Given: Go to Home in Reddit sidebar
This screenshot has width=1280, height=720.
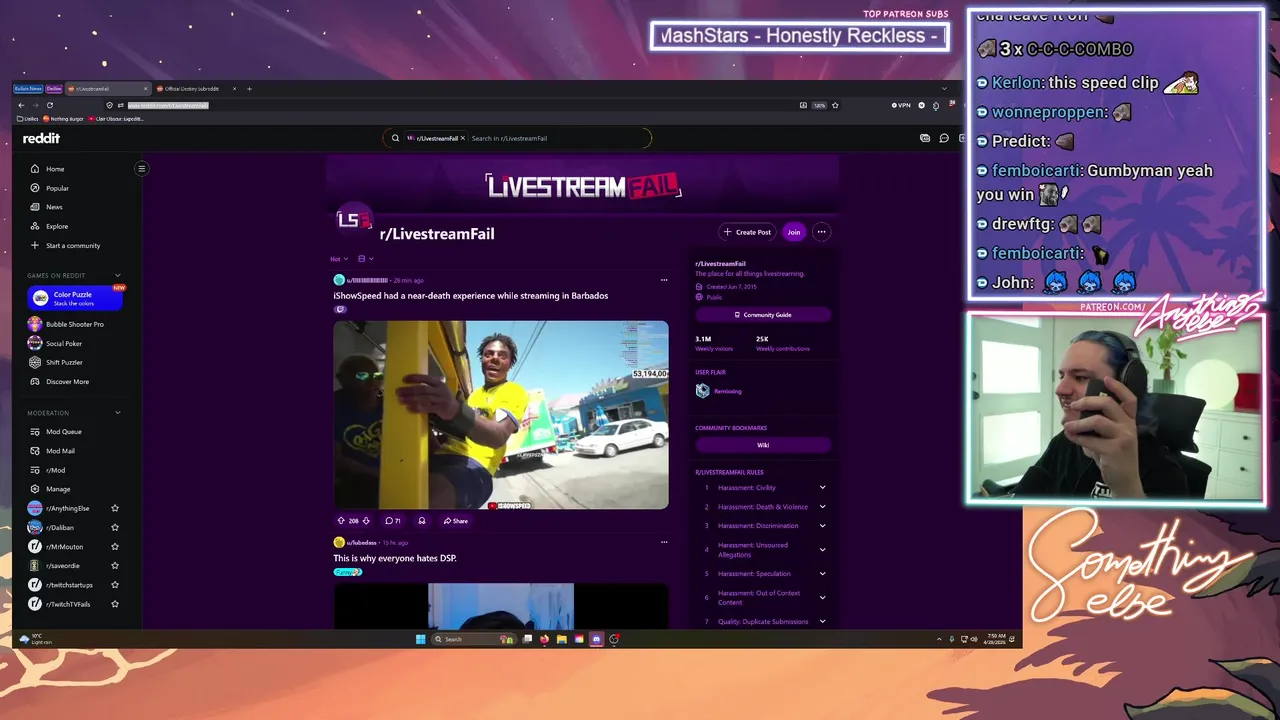Looking at the screenshot, I should [x=55, y=169].
